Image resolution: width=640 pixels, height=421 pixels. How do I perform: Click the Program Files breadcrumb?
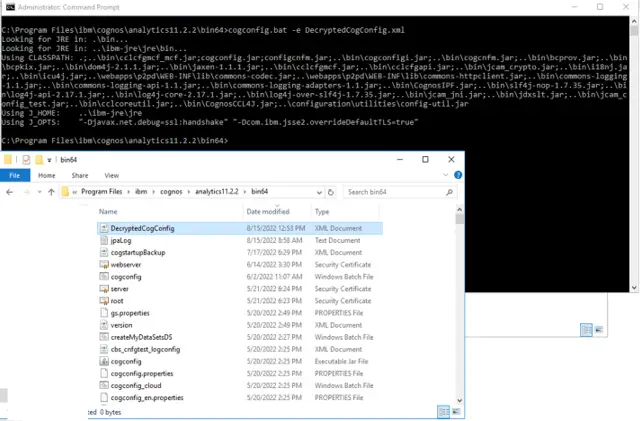[101, 192]
